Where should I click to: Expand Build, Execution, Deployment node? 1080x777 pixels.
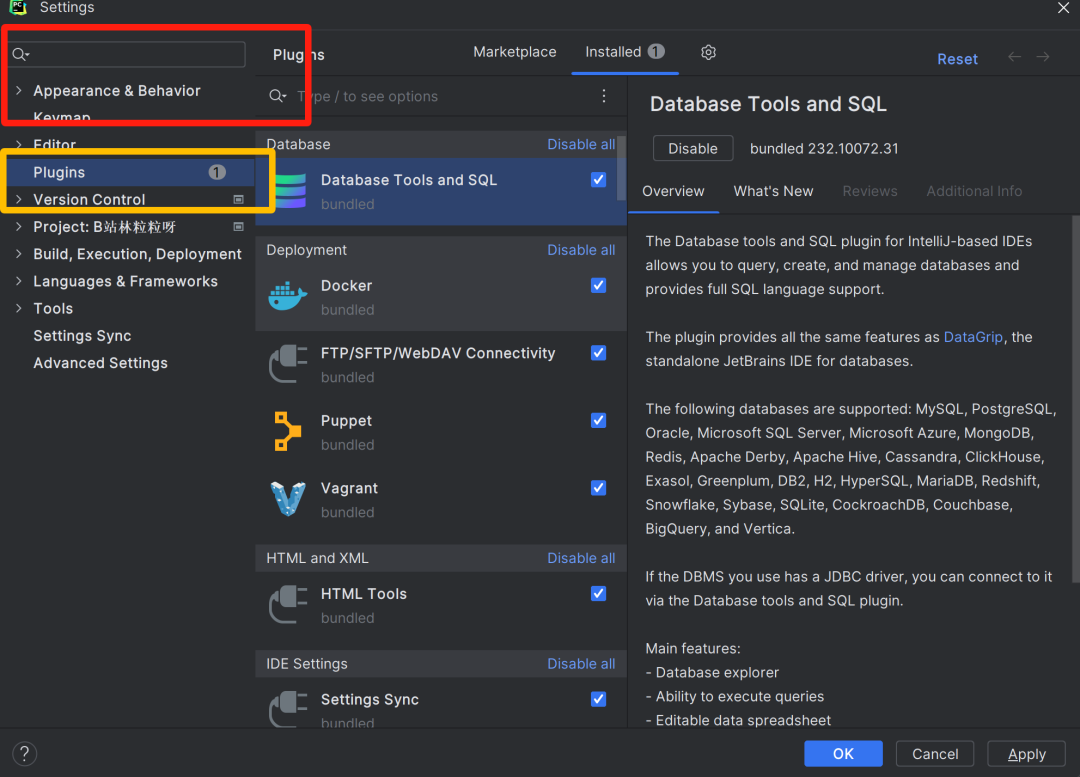19,253
